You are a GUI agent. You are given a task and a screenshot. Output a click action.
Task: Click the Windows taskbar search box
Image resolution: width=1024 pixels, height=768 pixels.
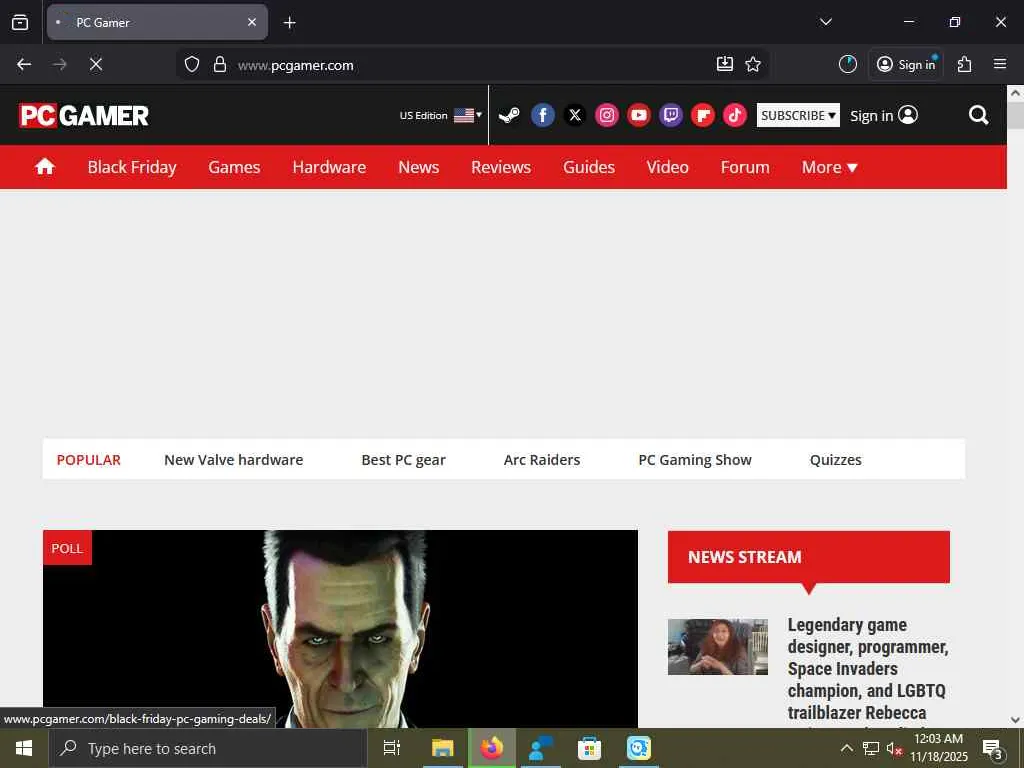[208, 748]
